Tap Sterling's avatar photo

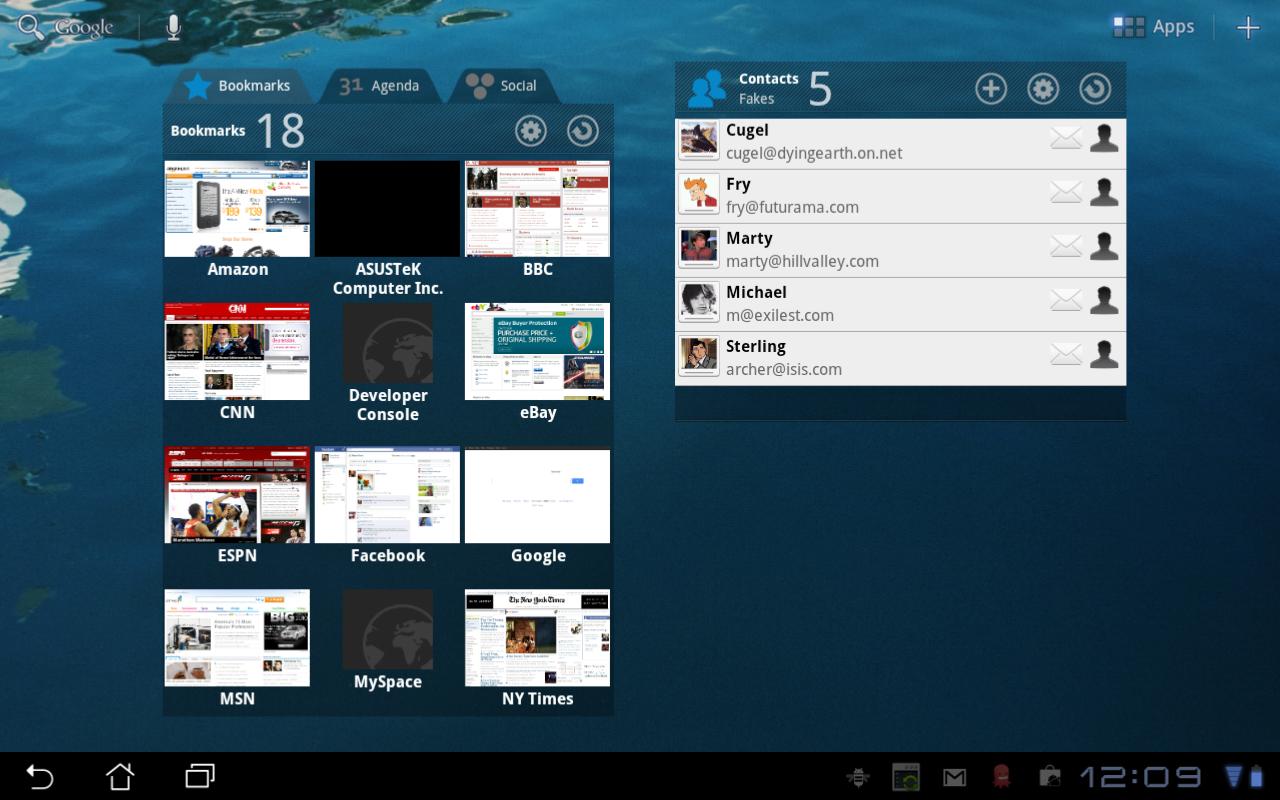point(699,356)
